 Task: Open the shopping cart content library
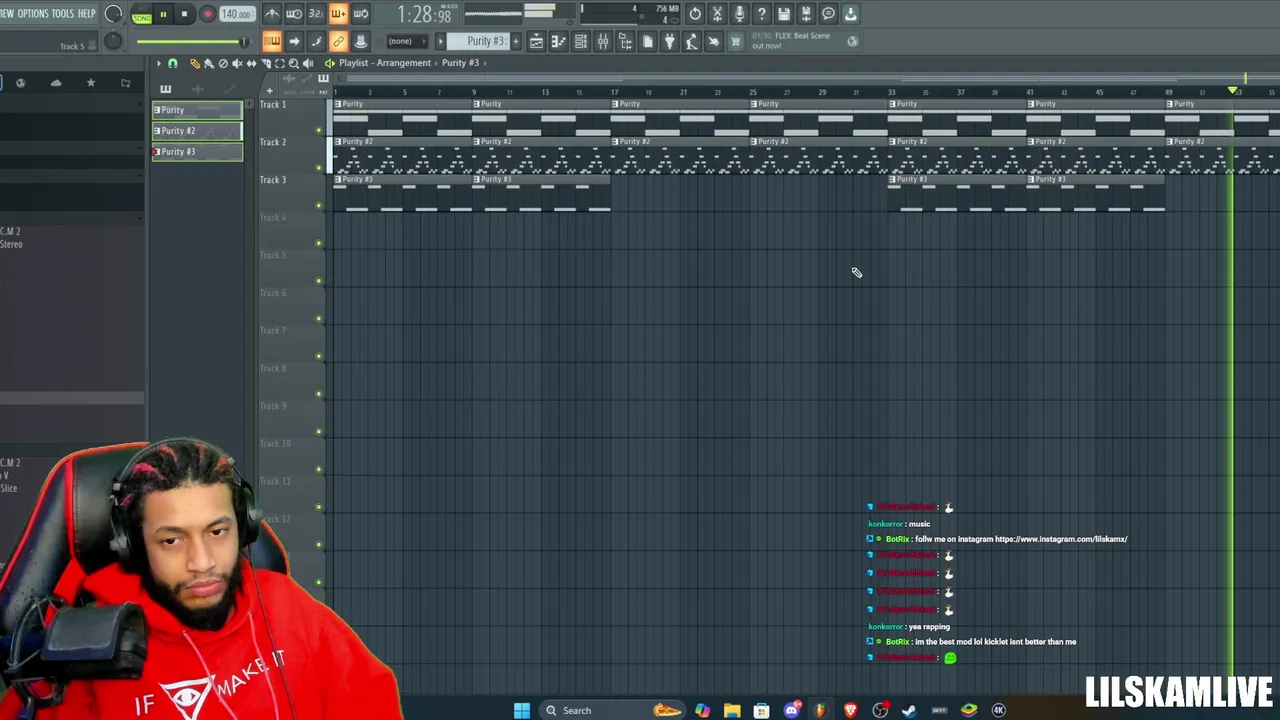coord(735,41)
